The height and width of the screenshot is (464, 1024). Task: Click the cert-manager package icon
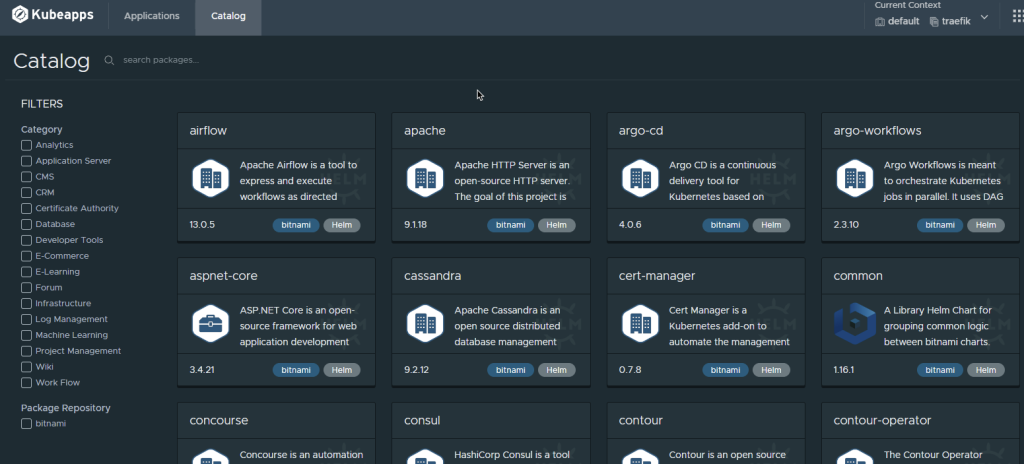coord(640,323)
